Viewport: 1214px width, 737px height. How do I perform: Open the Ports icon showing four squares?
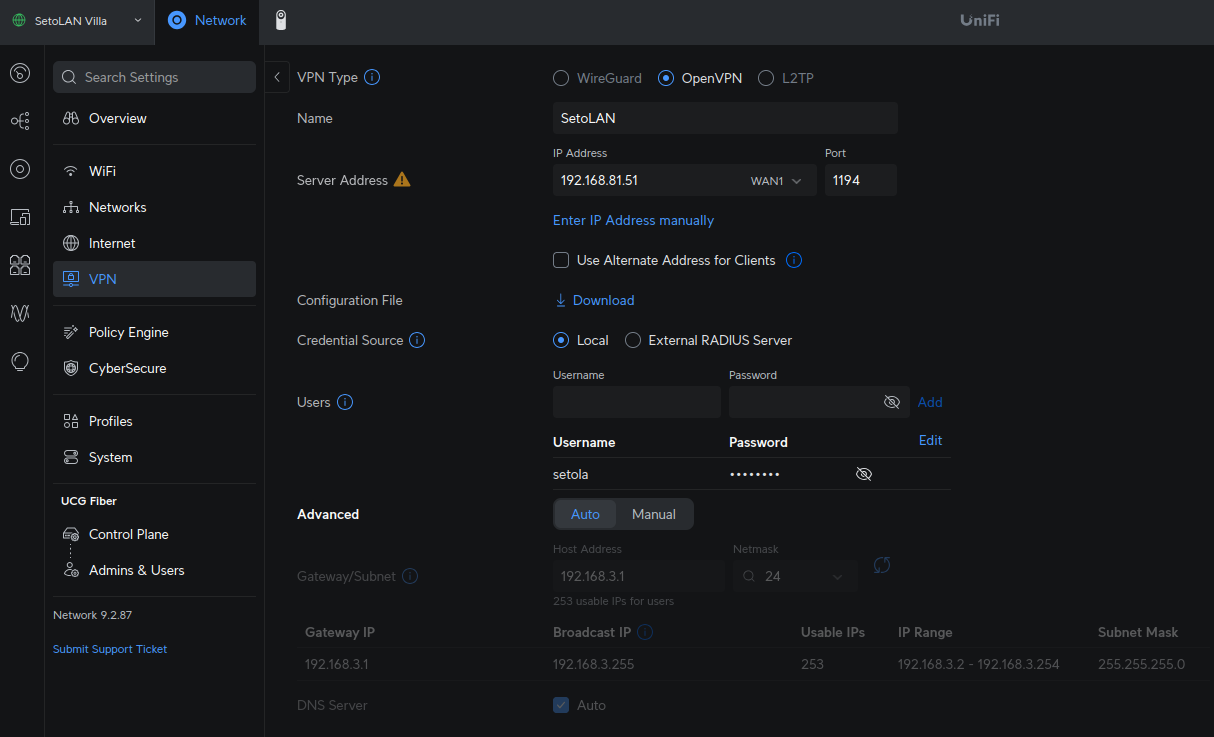coord(20,265)
